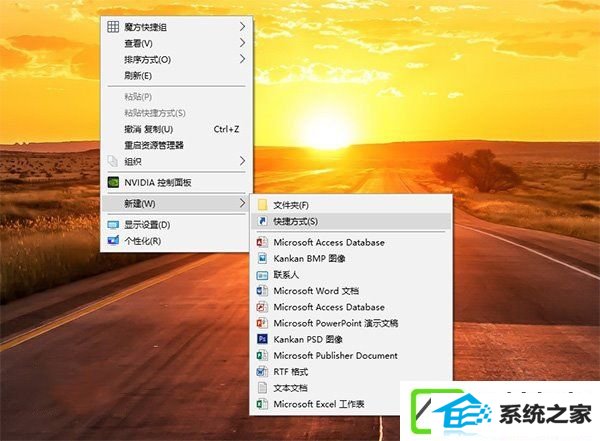Click the 文本文档 text file icon
The image size is (600, 441).
tap(262, 387)
